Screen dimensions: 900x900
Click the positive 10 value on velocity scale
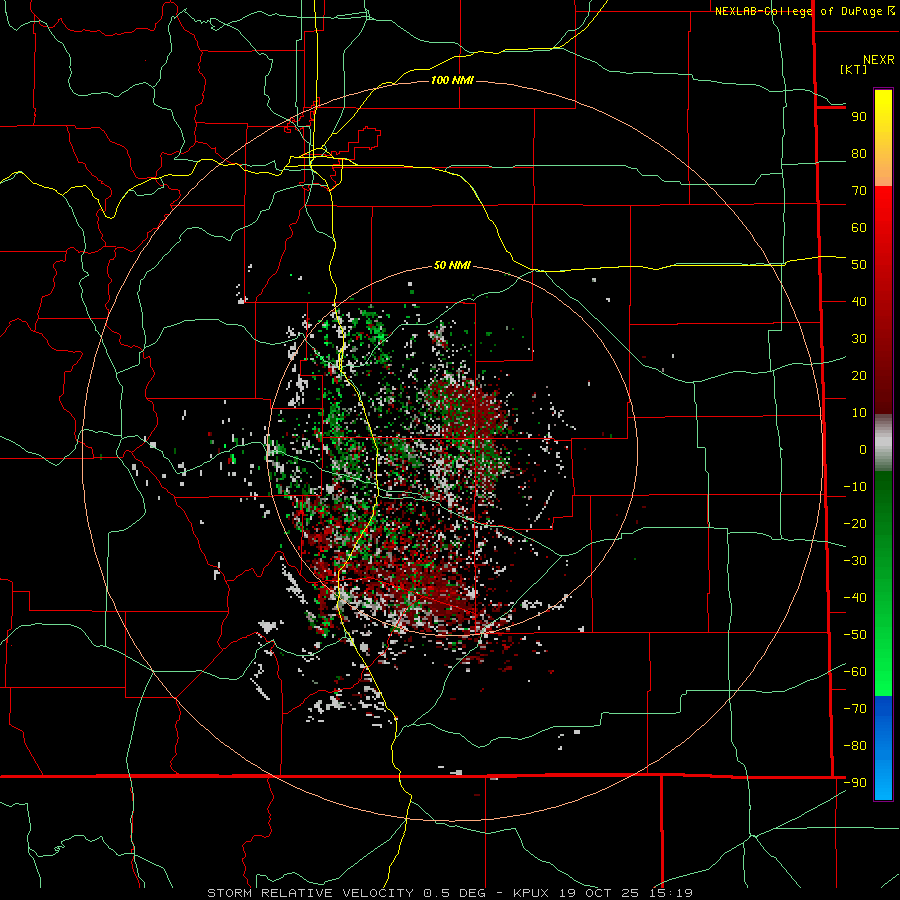(859, 413)
